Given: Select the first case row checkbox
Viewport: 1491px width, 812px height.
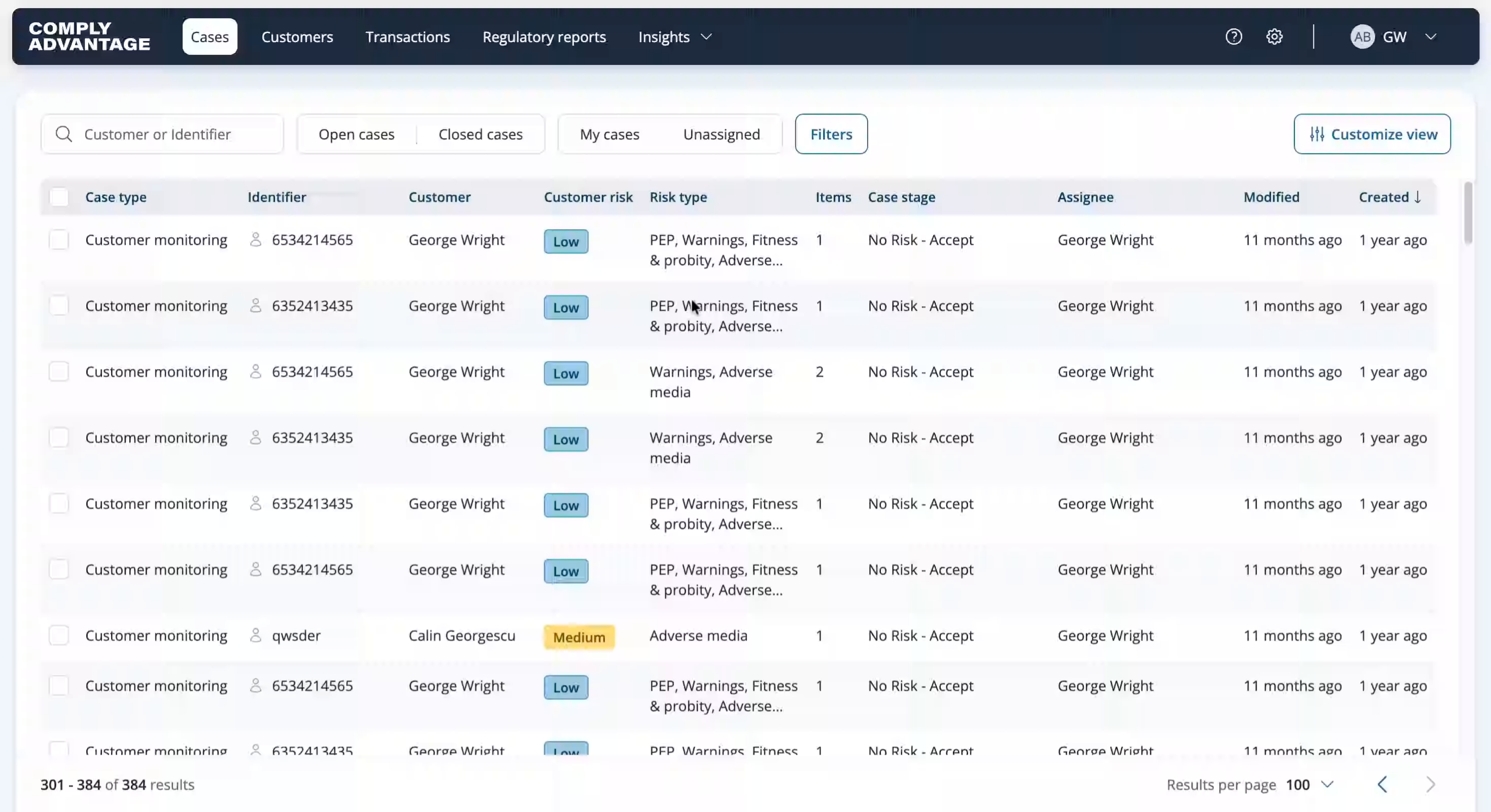Looking at the screenshot, I should (59, 240).
